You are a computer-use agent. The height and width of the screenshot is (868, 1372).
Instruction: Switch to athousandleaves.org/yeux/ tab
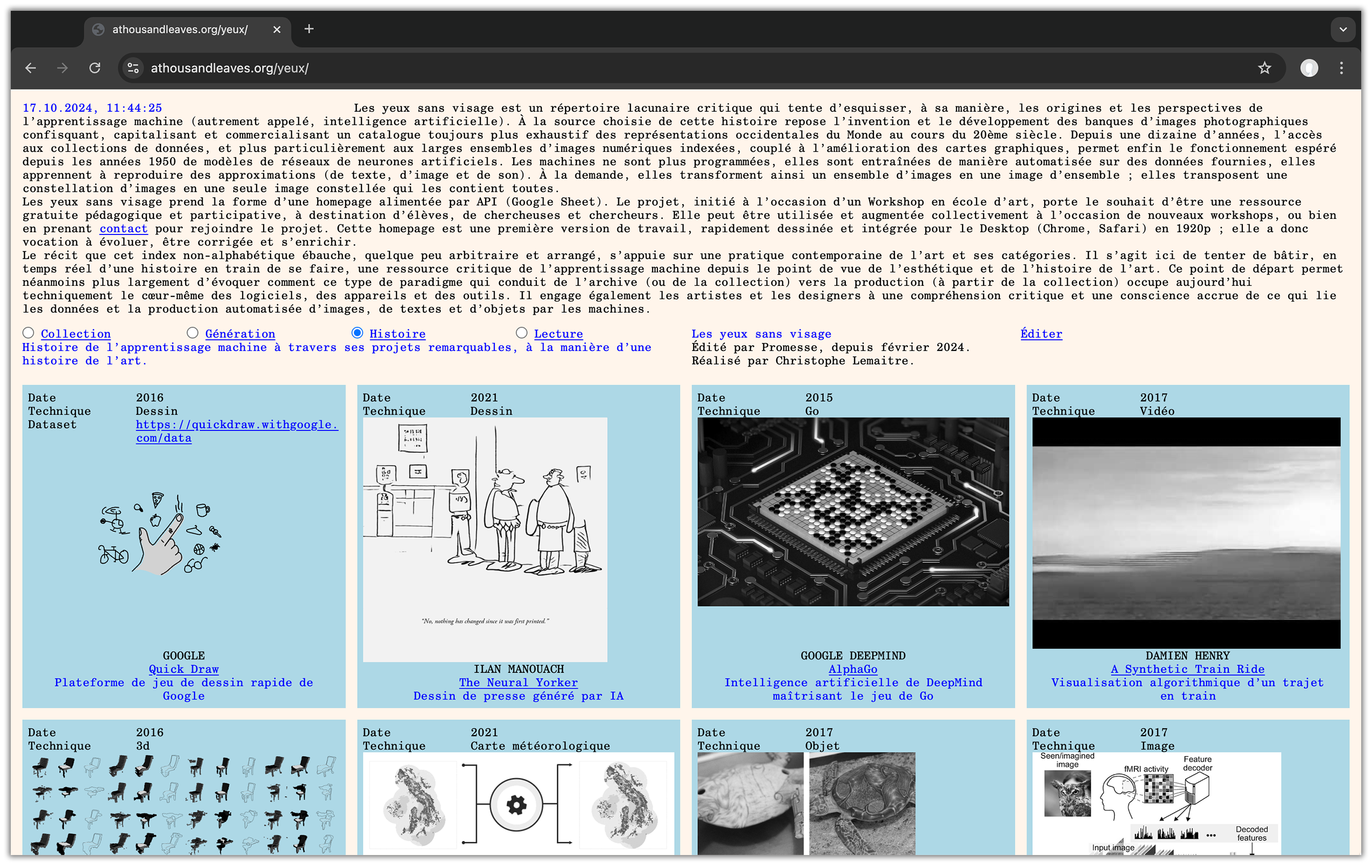[179, 30]
